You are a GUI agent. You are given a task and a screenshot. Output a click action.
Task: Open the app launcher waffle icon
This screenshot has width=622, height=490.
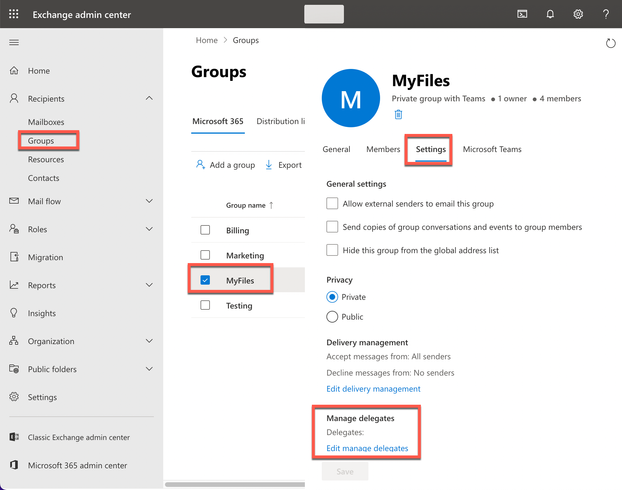[x=13, y=14]
